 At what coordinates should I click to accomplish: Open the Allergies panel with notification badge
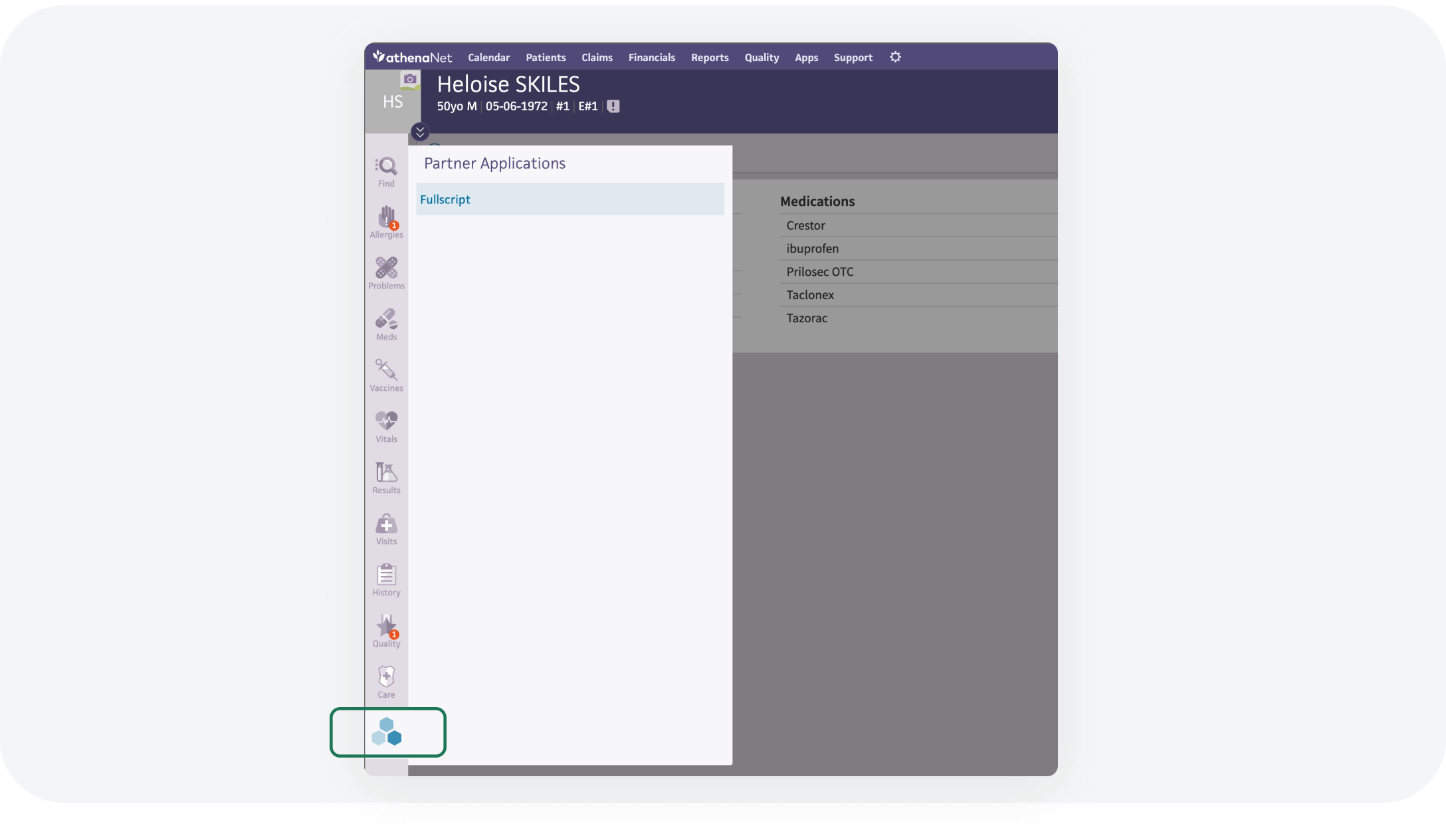coord(385,221)
